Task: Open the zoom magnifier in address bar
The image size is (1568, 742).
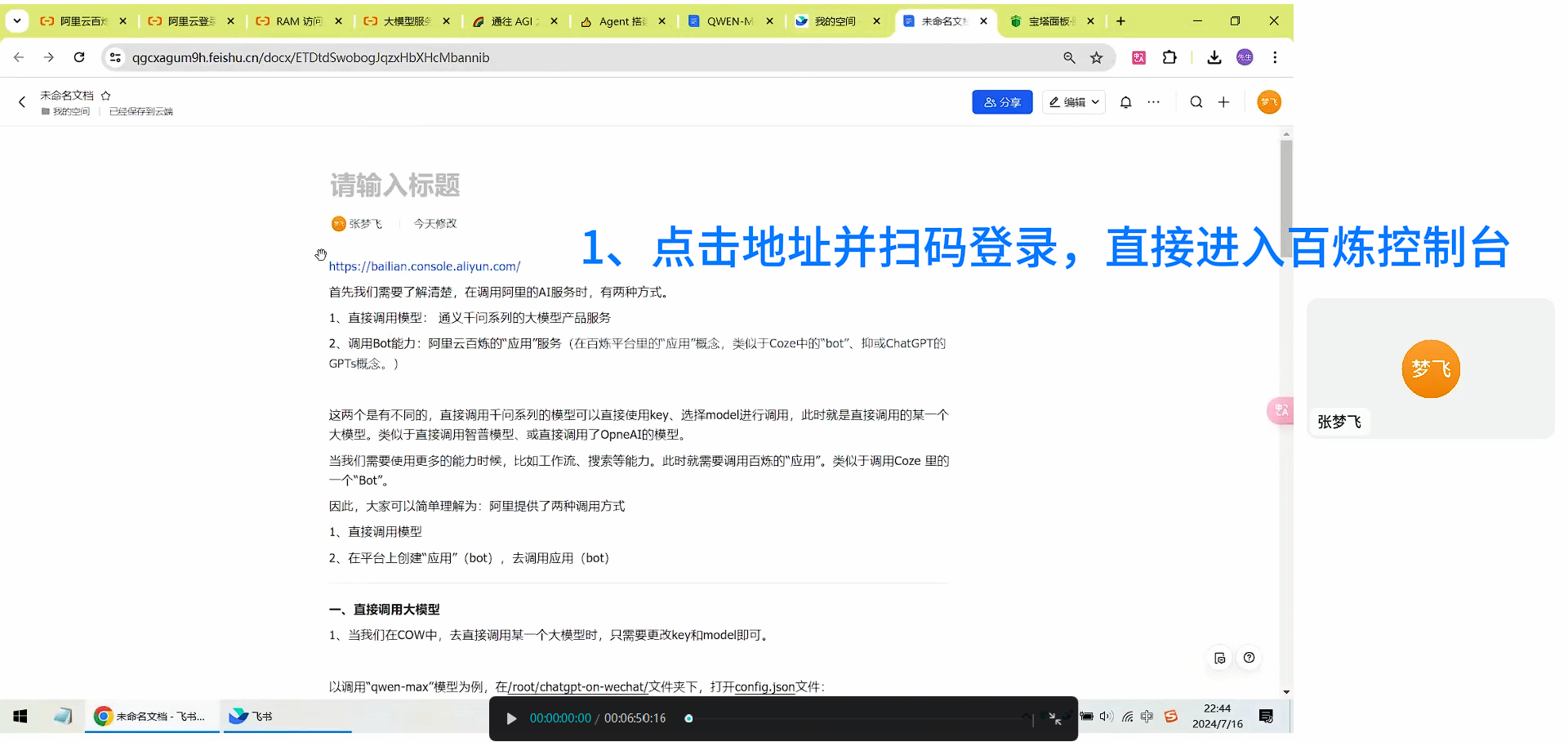Action: pos(1069,57)
